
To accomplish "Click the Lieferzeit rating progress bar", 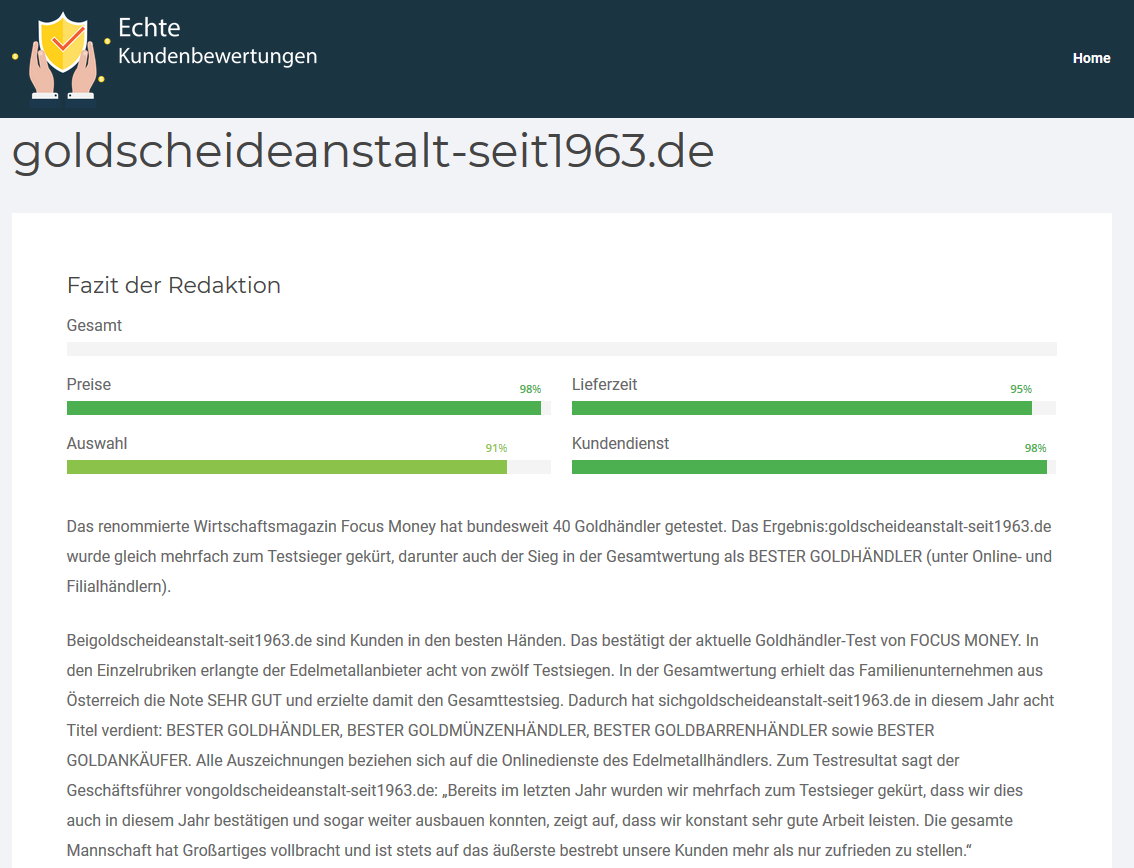I will (814, 408).
